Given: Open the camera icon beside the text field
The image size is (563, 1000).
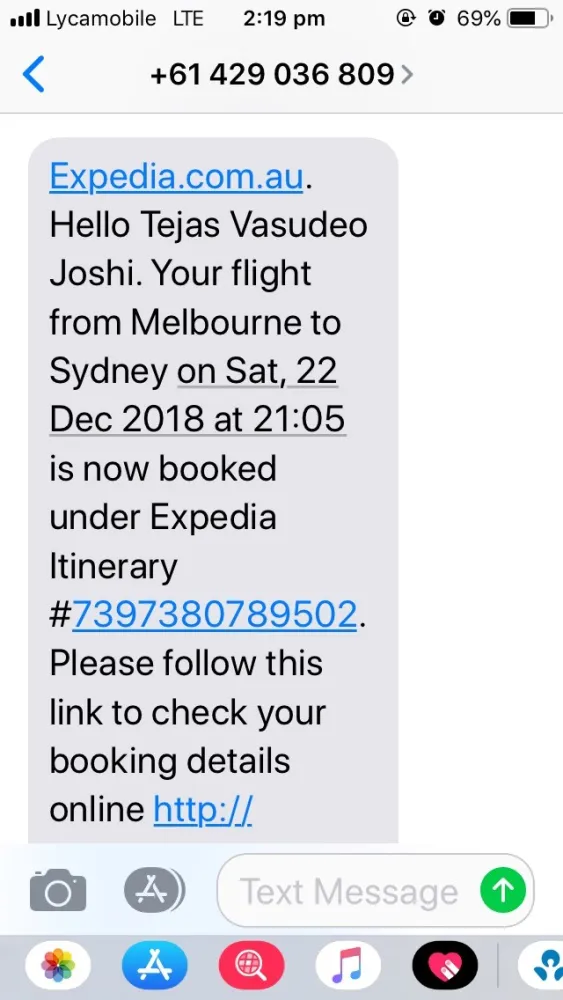Looking at the screenshot, I should click(58, 890).
